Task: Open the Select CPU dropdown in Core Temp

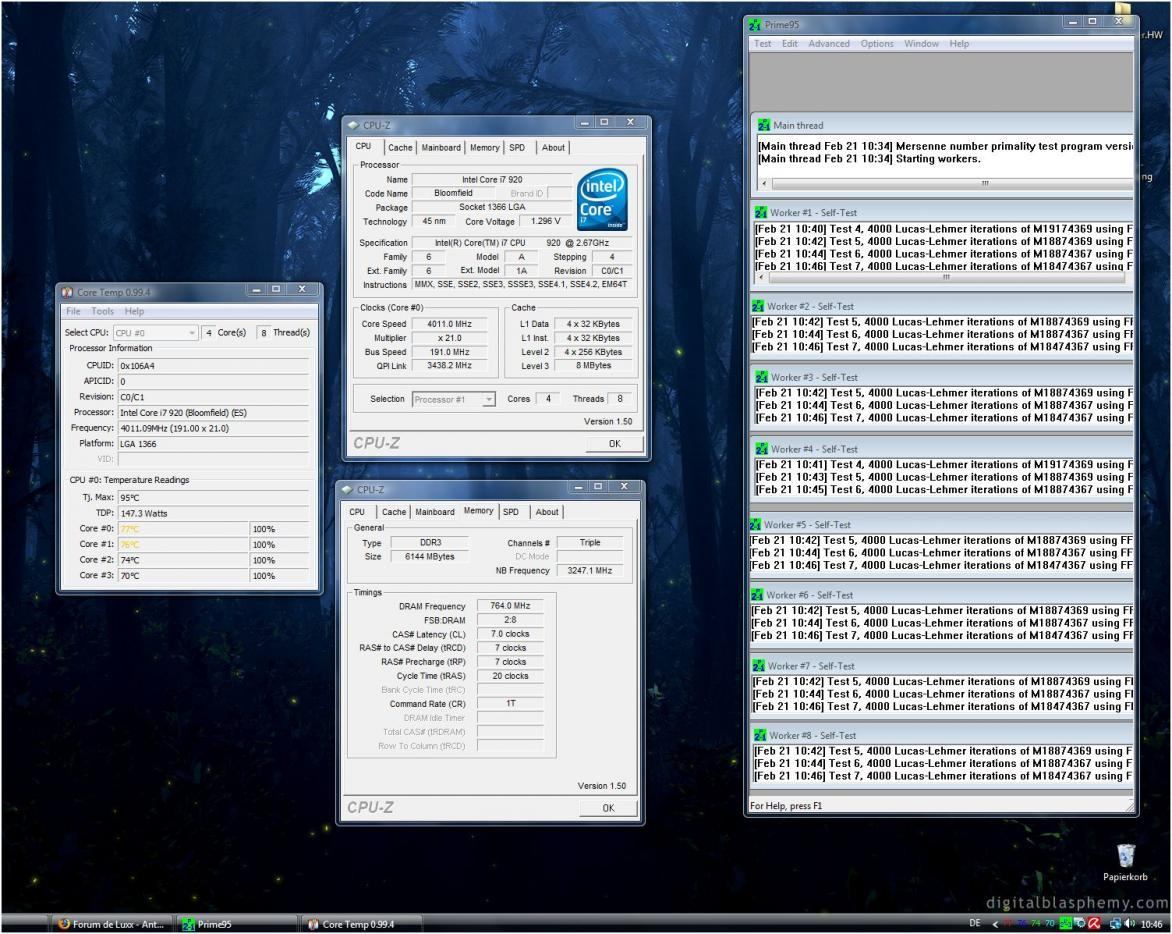Action: 155,333
